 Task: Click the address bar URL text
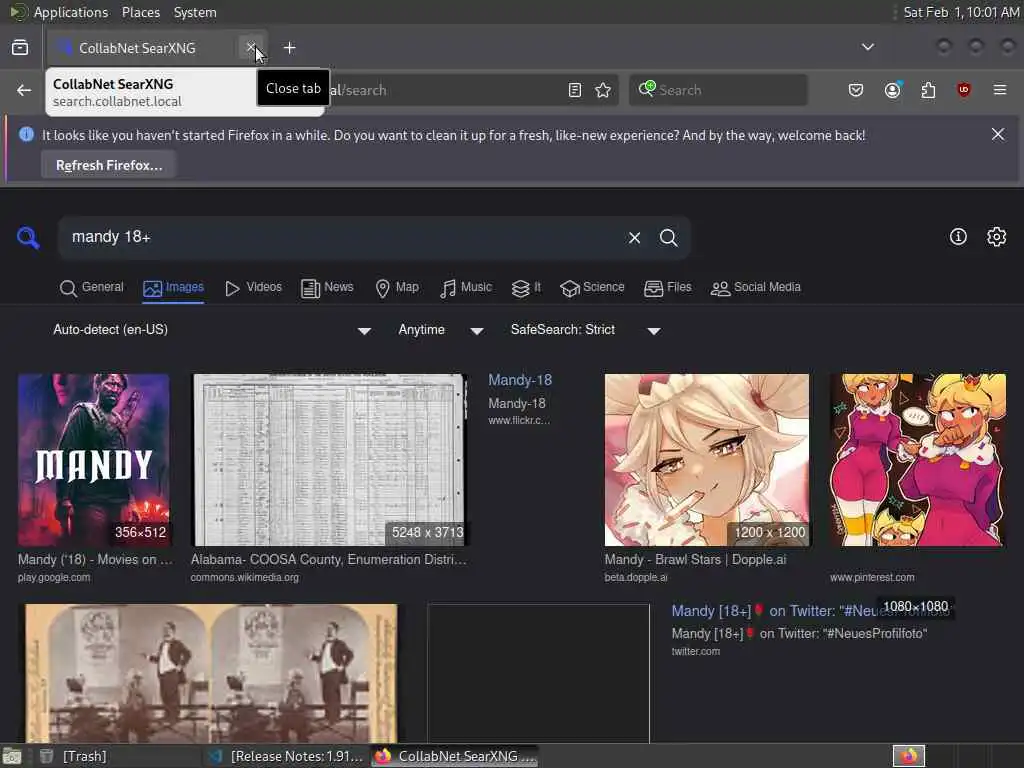click(358, 90)
